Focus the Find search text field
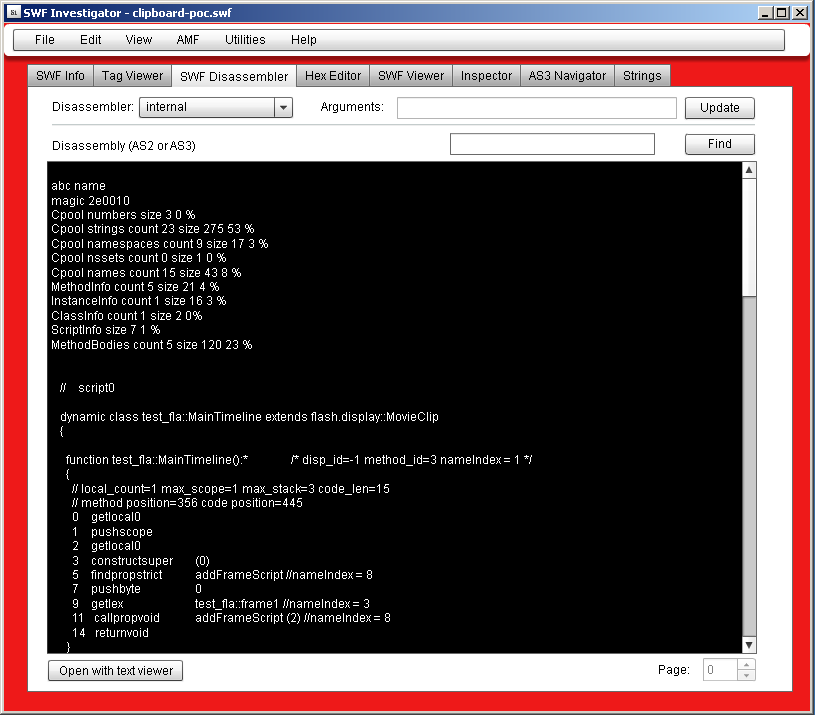 (552, 144)
